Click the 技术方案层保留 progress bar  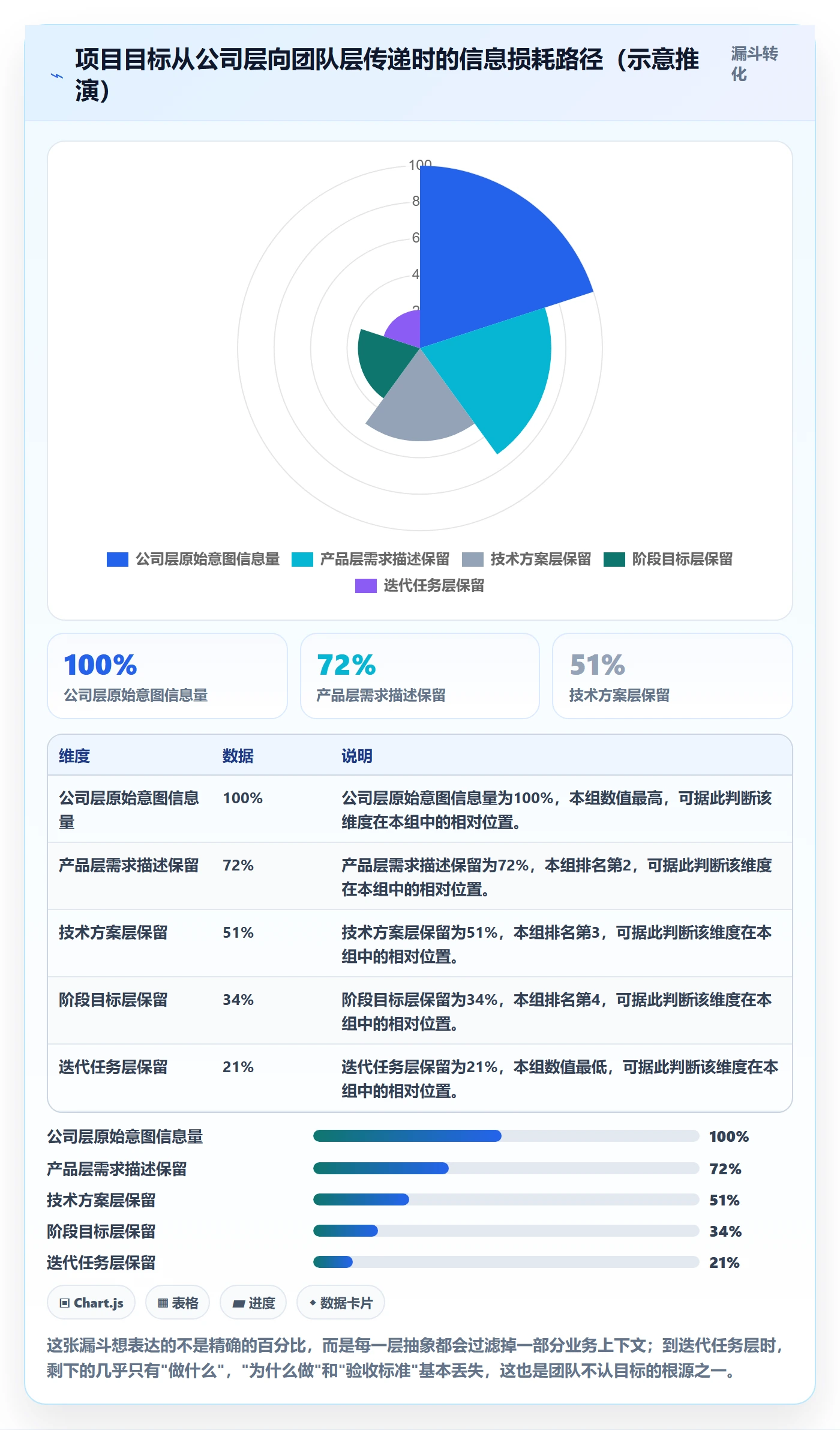506,1199
